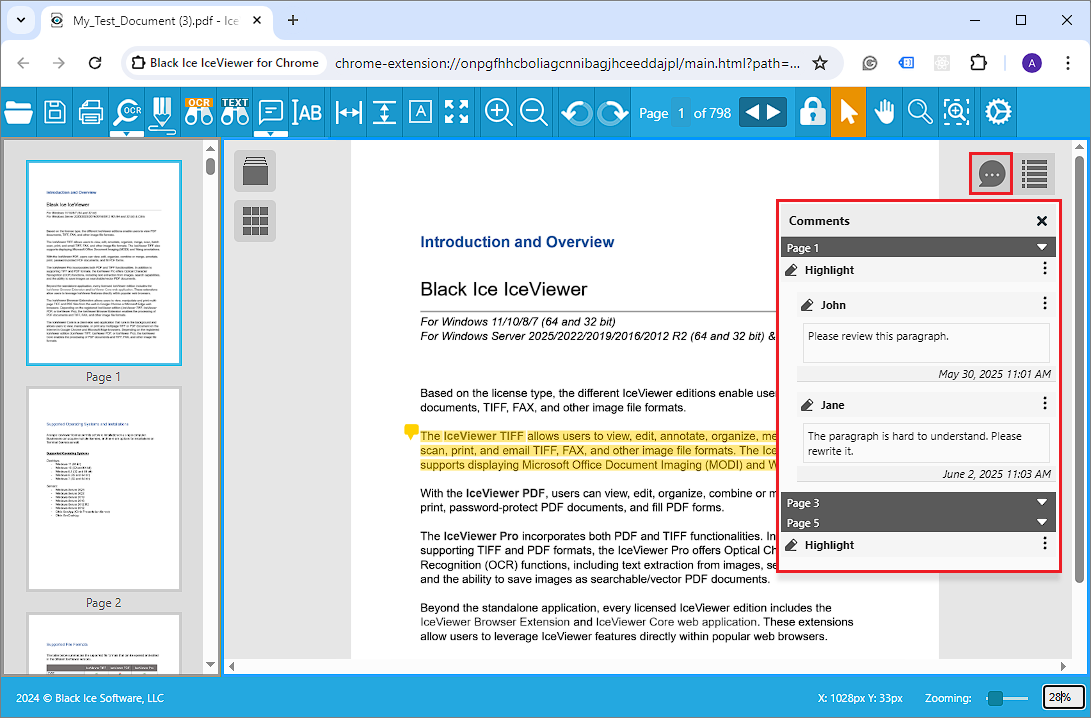Open the dropdown under the comment tool

271,132
